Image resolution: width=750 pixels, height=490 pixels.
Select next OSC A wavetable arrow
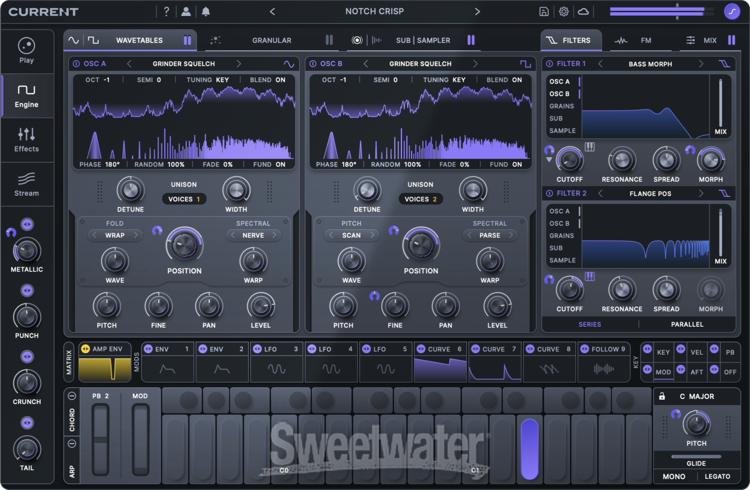pos(239,64)
